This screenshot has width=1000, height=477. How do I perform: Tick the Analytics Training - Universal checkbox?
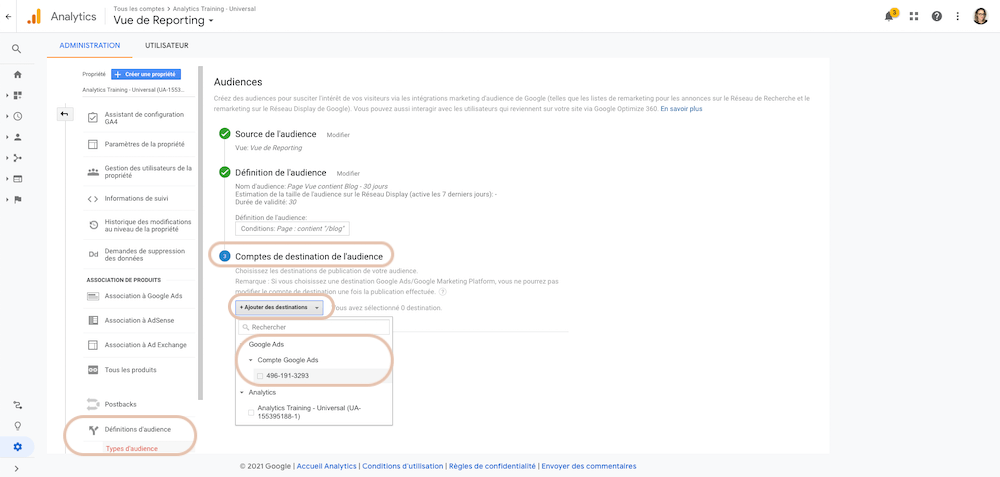[251, 413]
